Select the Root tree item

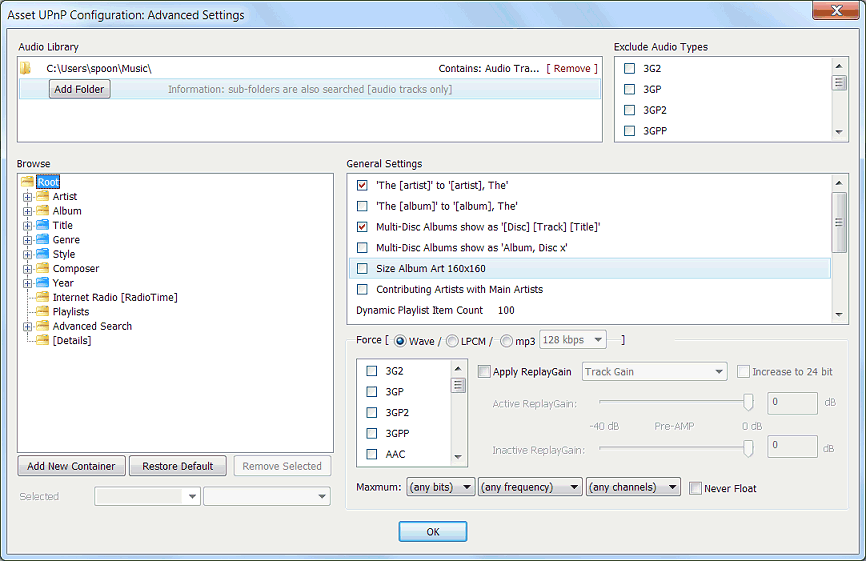tap(48, 182)
